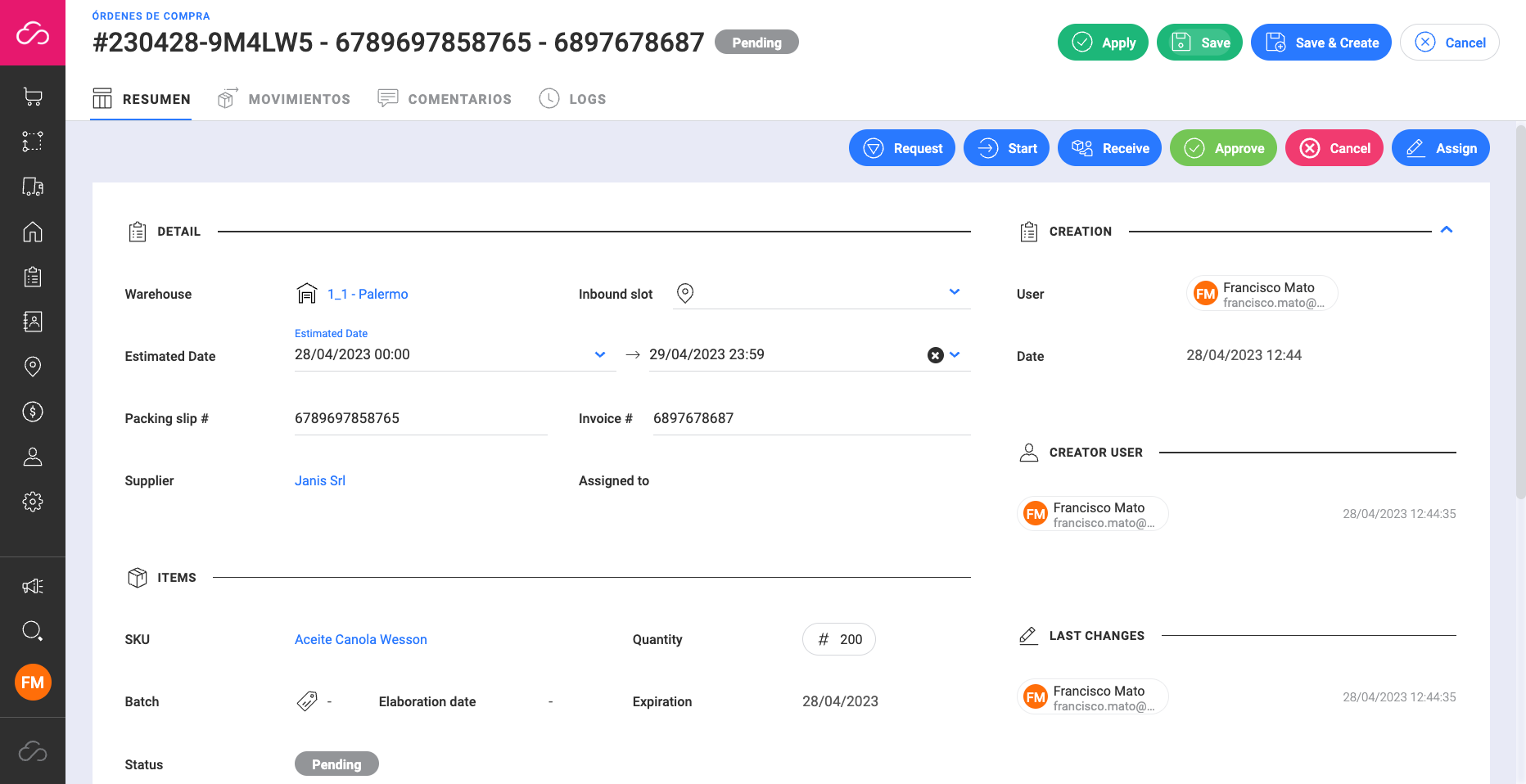The height and width of the screenshot is (784, 1526).
Task: Open the clipboard list sidebar icon
Action: (33, 277)
